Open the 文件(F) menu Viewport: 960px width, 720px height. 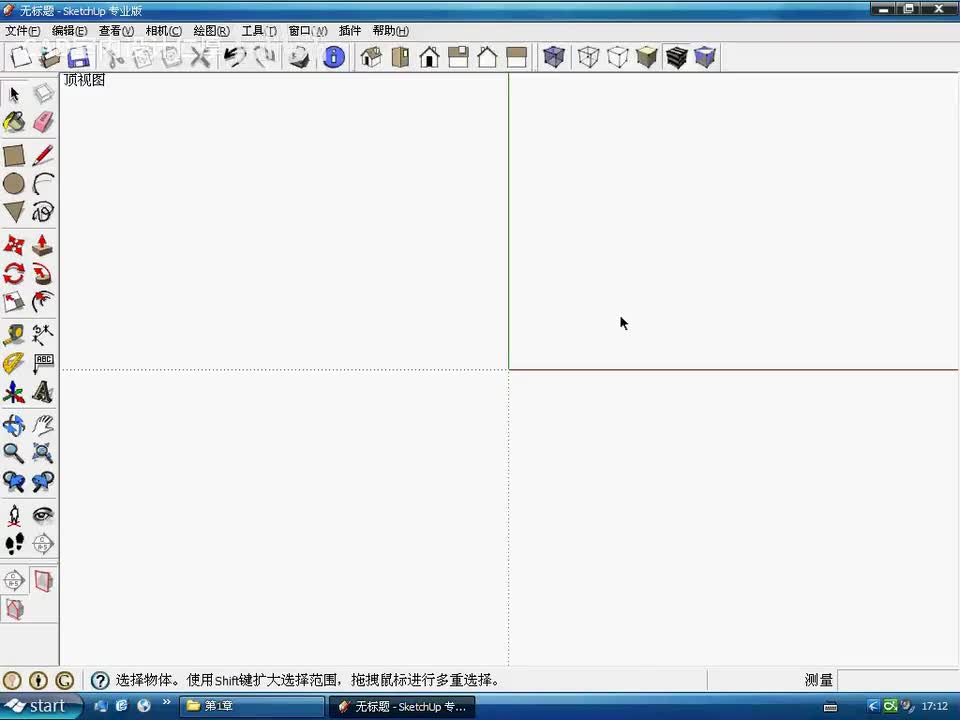click(x=23, y=31)
